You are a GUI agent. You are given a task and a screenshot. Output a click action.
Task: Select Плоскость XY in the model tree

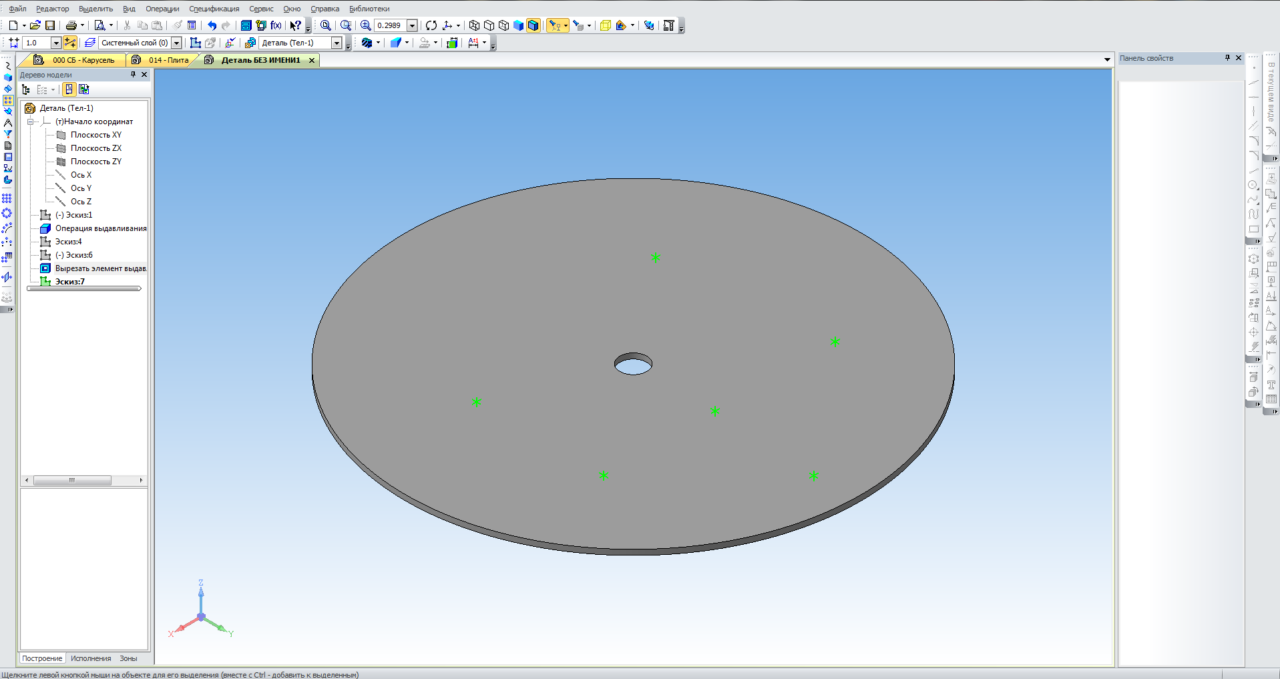(x=96, y=134)
